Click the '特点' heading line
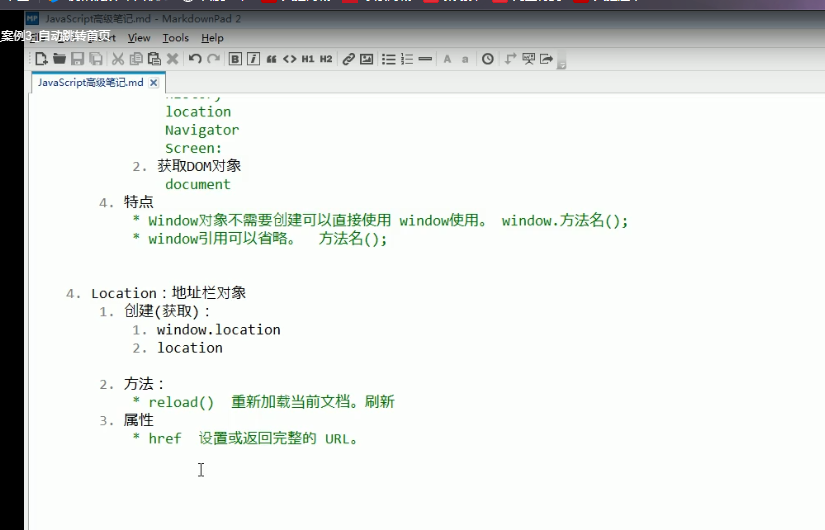The height and width of the screenshot is (530, 825). 139,203
